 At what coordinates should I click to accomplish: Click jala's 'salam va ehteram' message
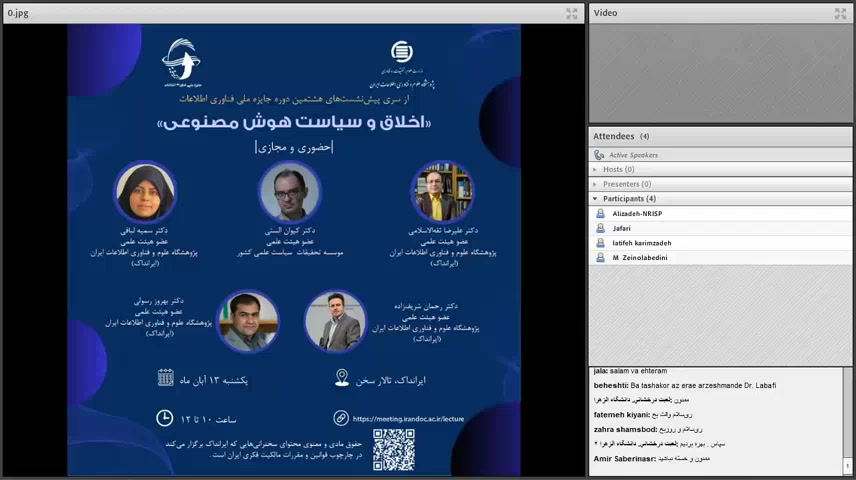630,371
